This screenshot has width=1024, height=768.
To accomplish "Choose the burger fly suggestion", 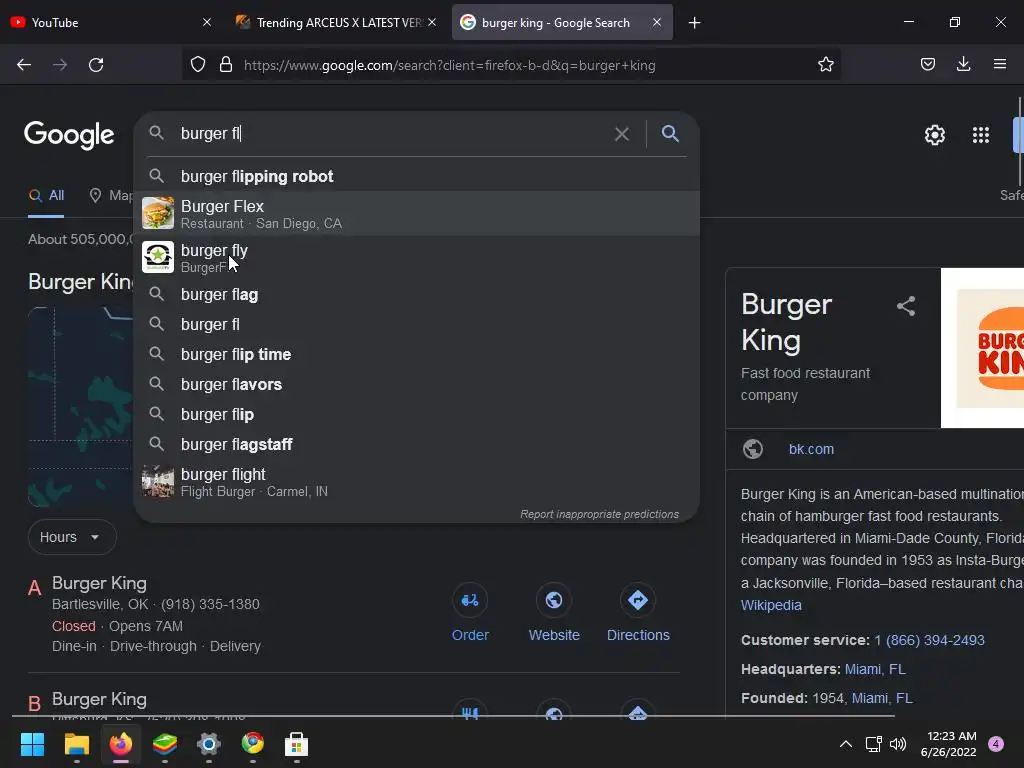I will click(x=417, y=258).
